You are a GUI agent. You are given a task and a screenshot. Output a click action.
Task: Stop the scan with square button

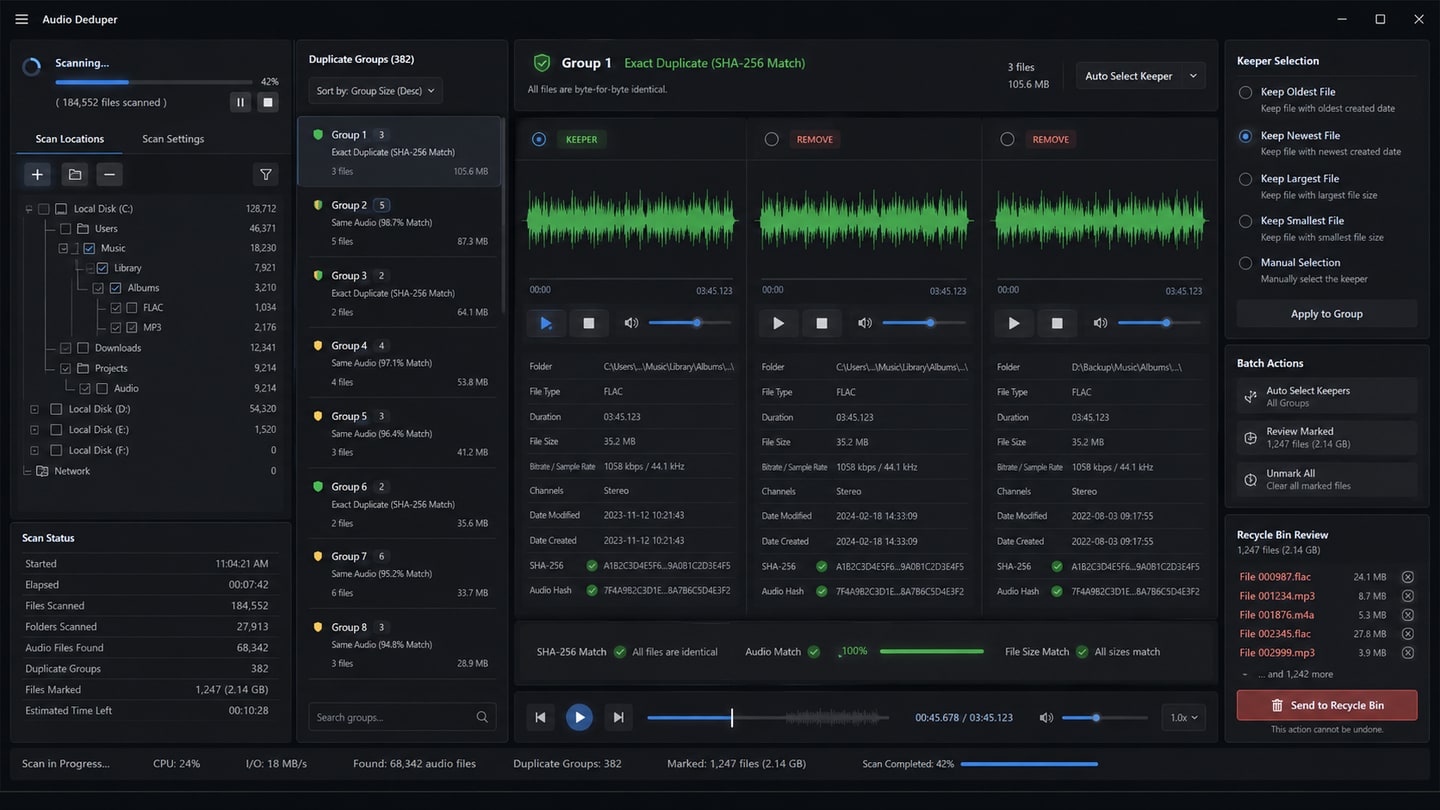click(267, 102)
